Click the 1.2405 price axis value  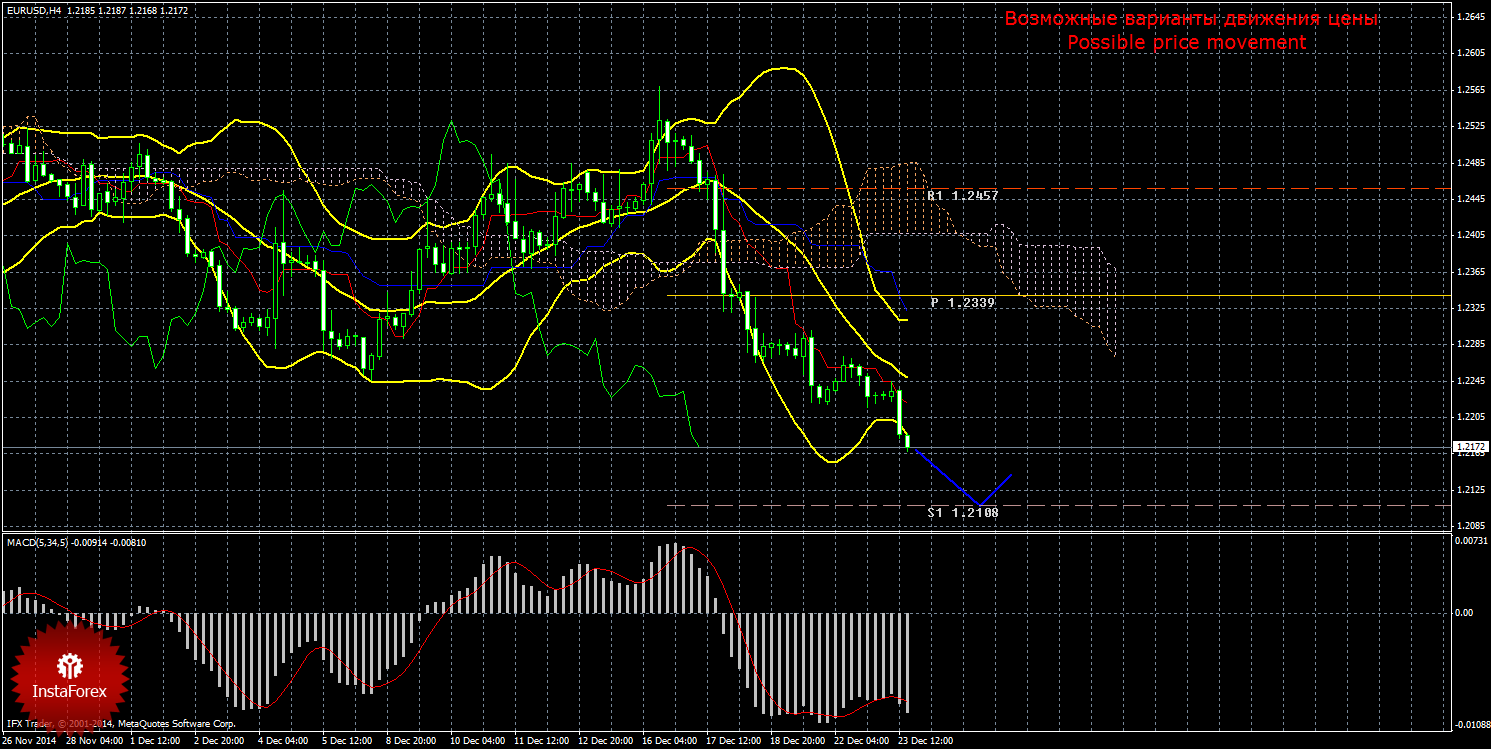point(1468,235)
